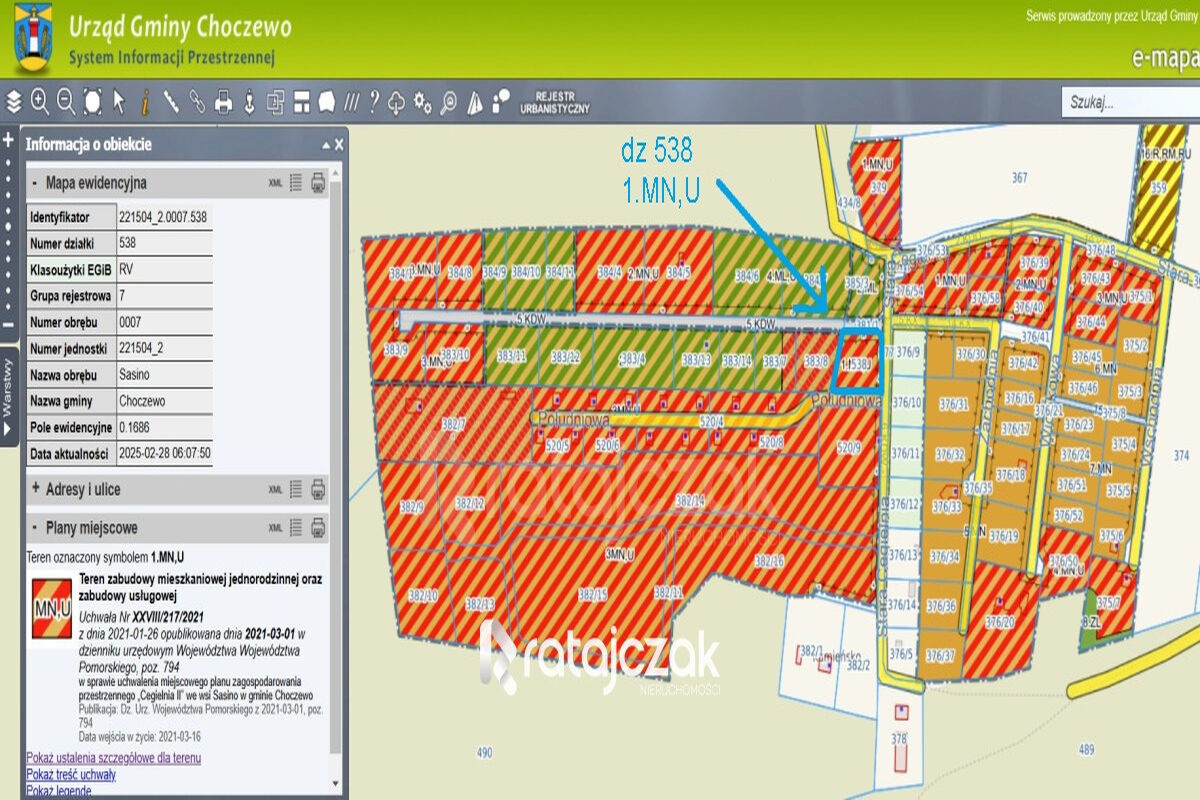Activate the object info tool
This screenshot has width=1200, height=800.
point(145,101)
